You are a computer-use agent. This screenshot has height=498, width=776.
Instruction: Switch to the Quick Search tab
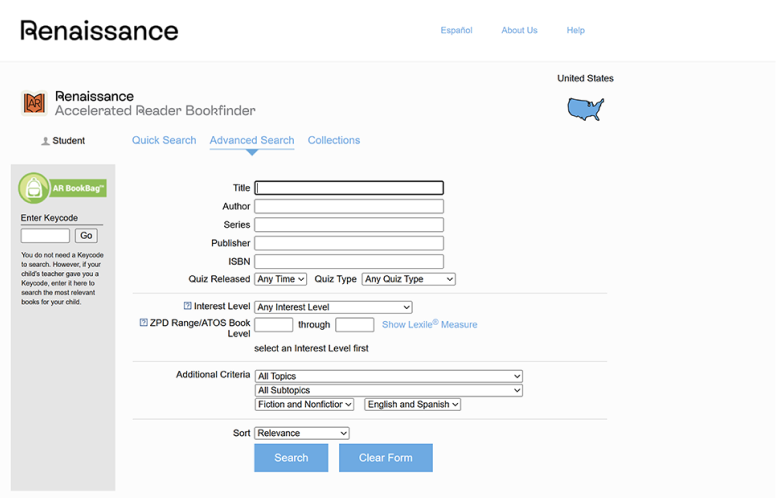click(x=164, y=140)
